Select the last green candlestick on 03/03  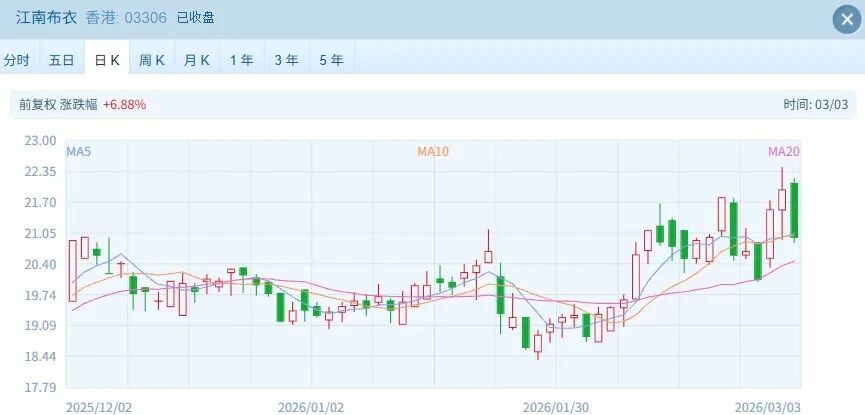click(x=794, y=210)
